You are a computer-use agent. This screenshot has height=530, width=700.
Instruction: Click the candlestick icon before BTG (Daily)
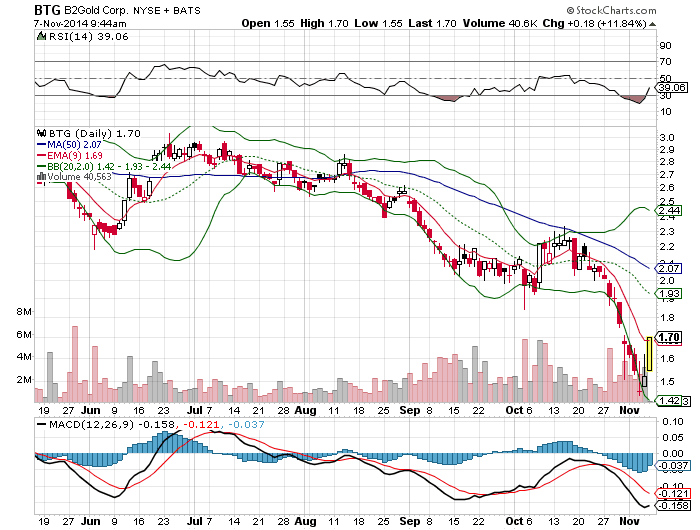click(42, 133)
